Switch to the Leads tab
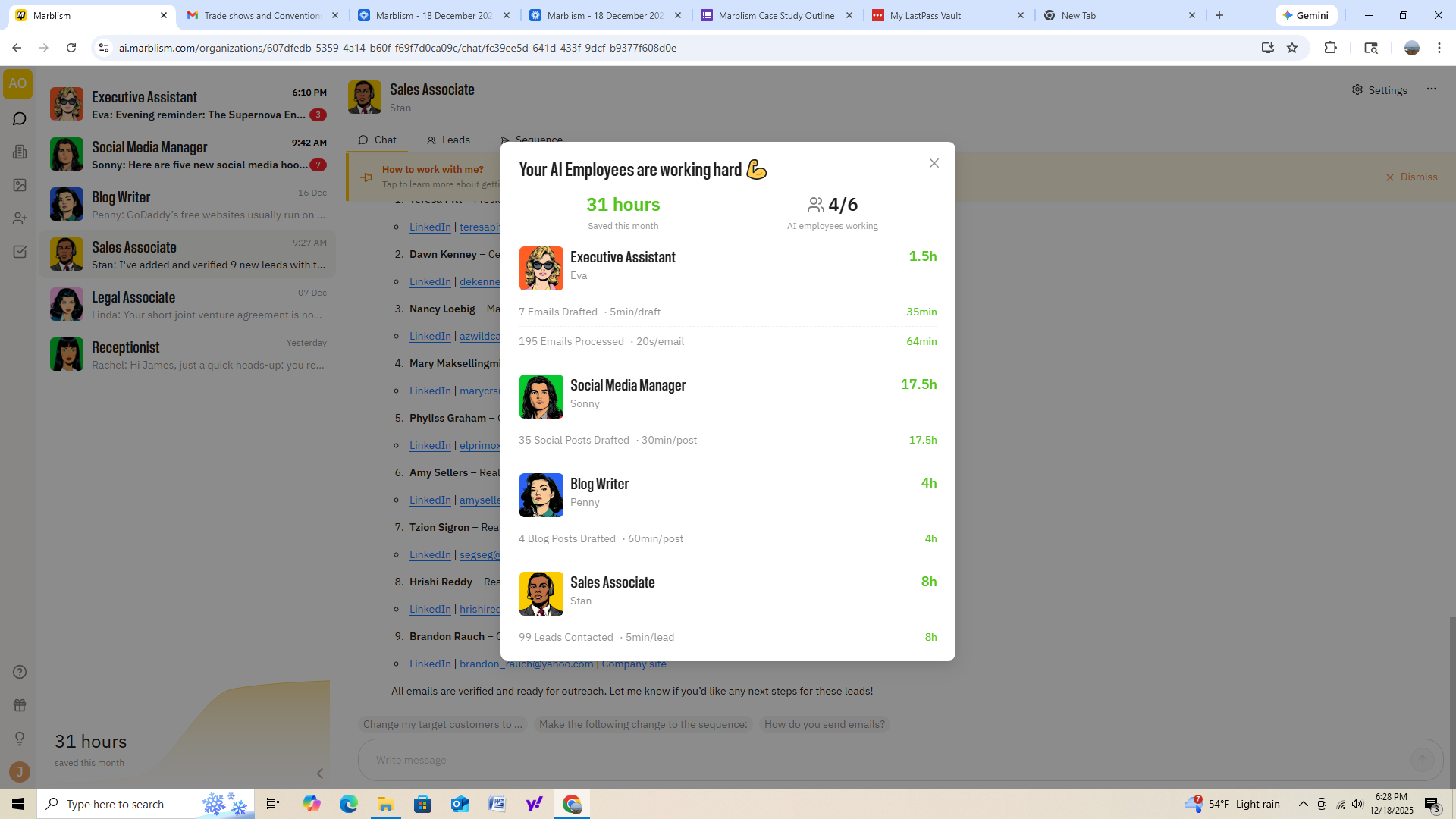This screenshot has height=819, width=1456. 448,140
